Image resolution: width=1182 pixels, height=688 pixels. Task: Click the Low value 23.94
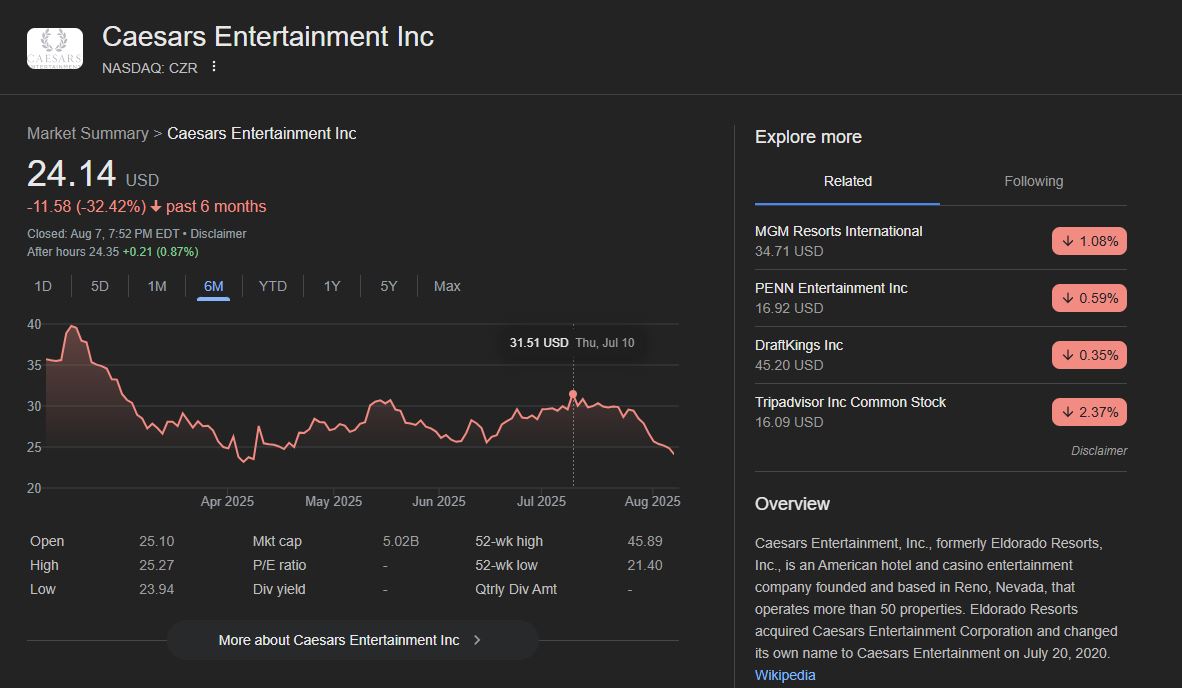pyautogui.click(x=156, y=589)
